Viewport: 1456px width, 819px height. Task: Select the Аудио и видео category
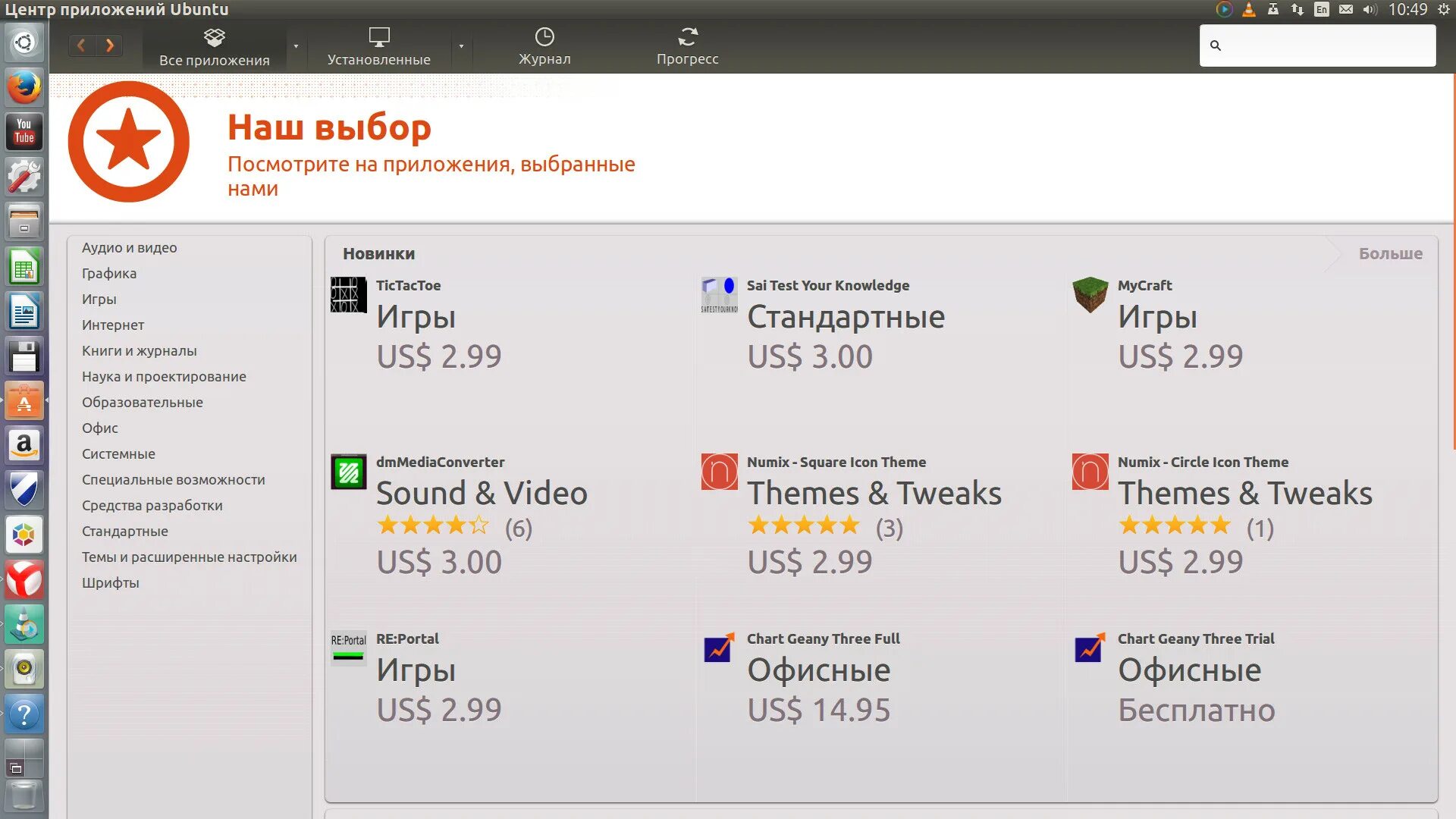click(x=129, y=247)
